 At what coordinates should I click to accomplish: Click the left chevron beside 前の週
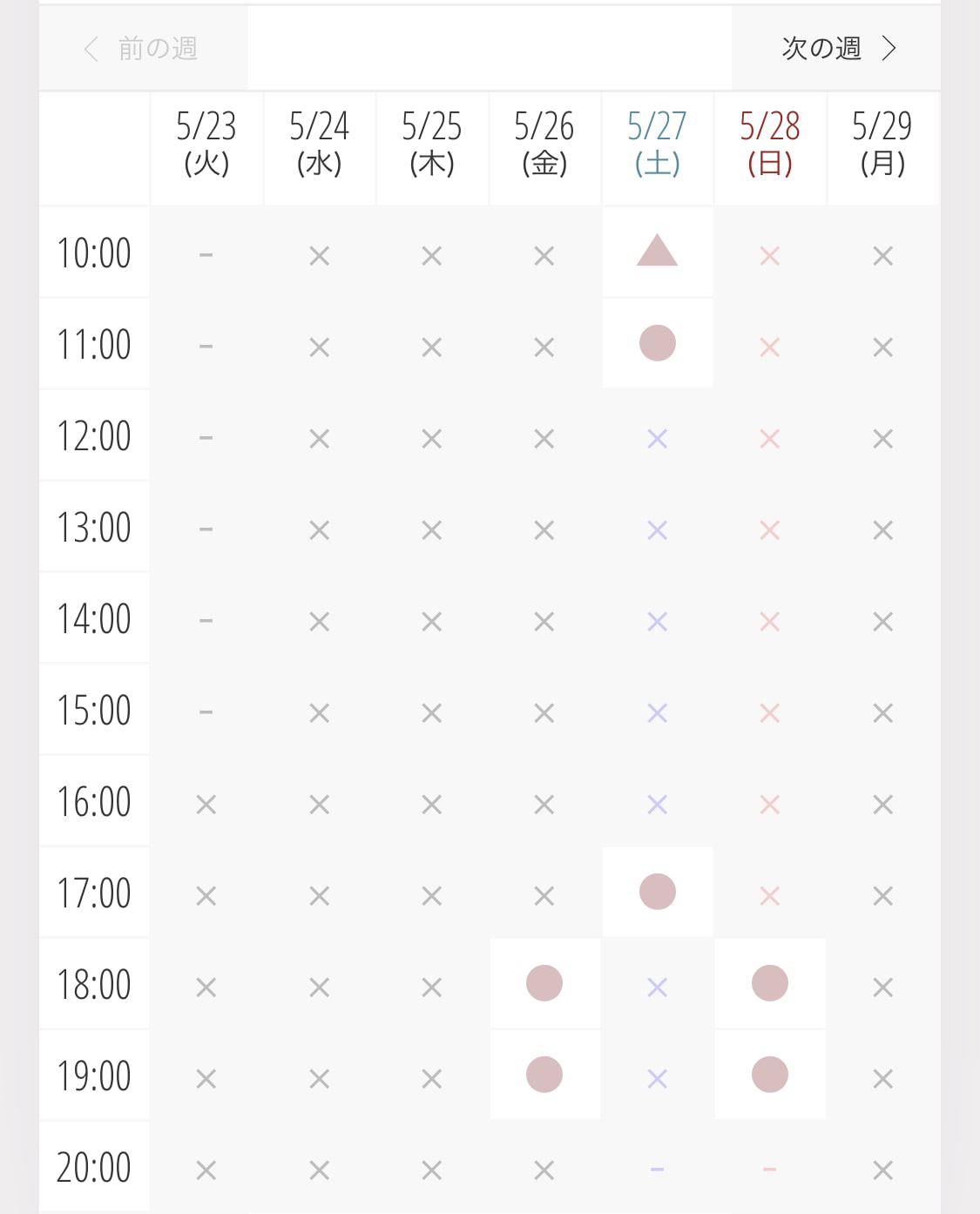(91, 49)
